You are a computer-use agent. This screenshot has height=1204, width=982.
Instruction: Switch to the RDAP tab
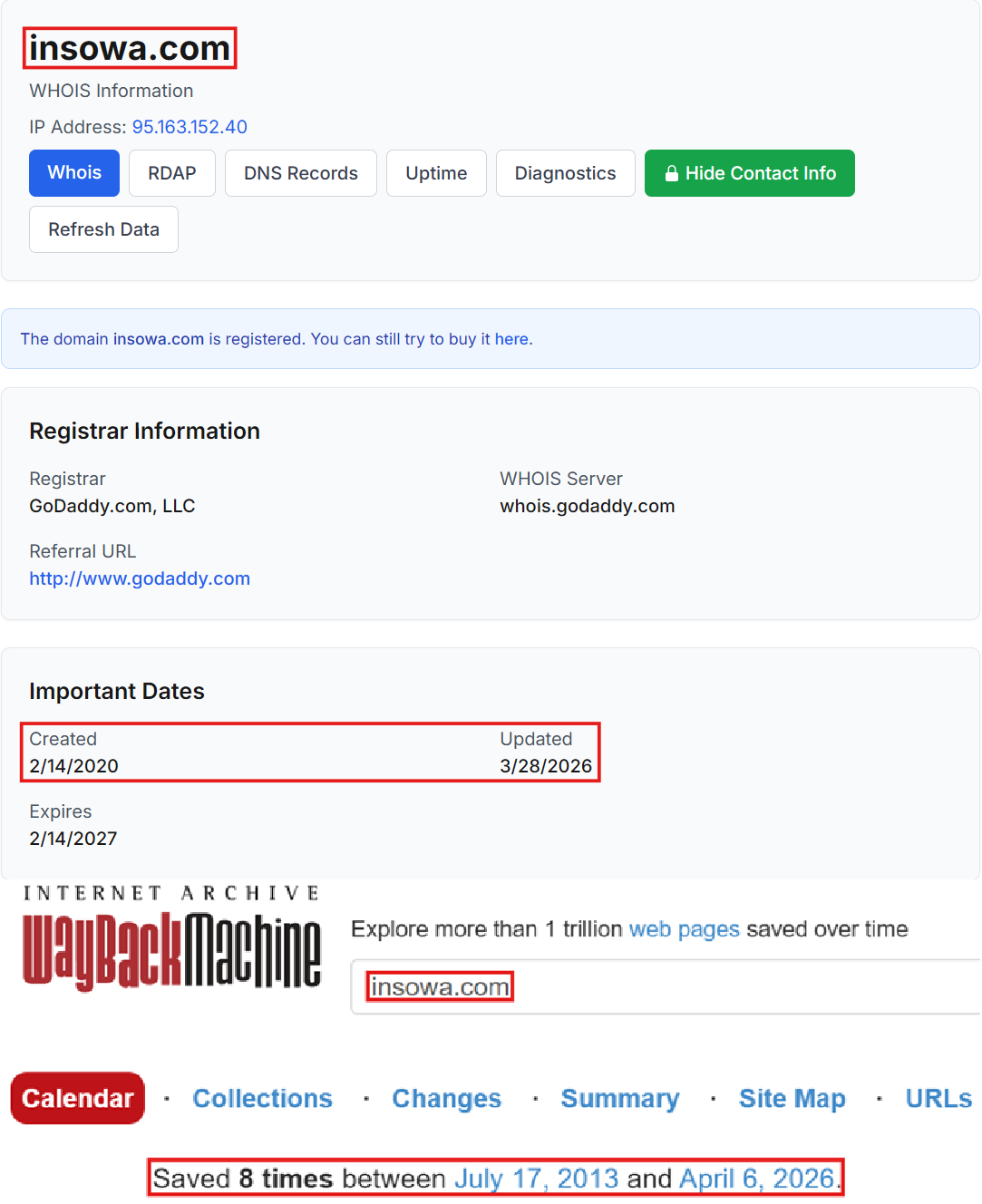tap(171, 173)
